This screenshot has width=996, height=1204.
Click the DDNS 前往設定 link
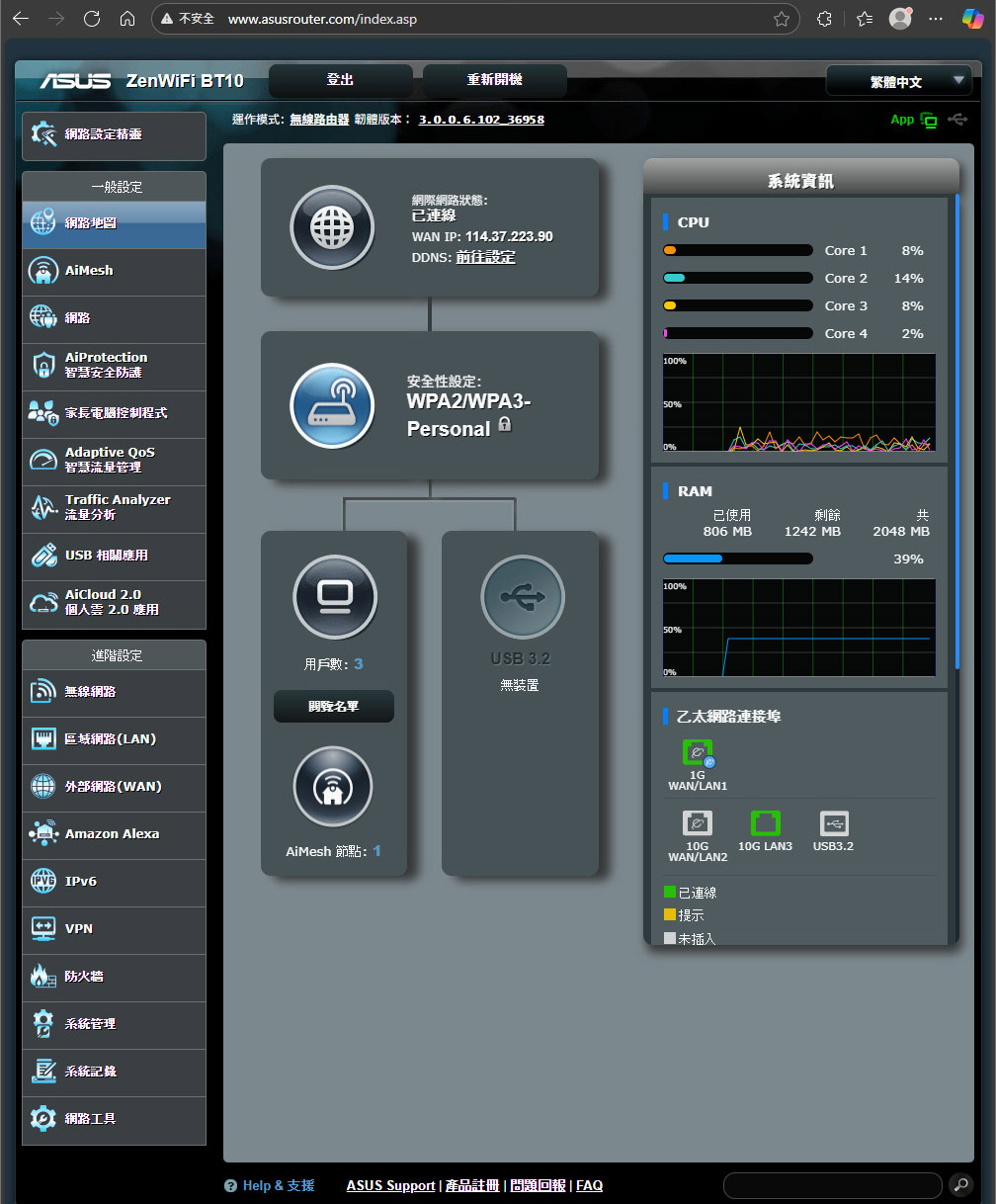point(485,257)
